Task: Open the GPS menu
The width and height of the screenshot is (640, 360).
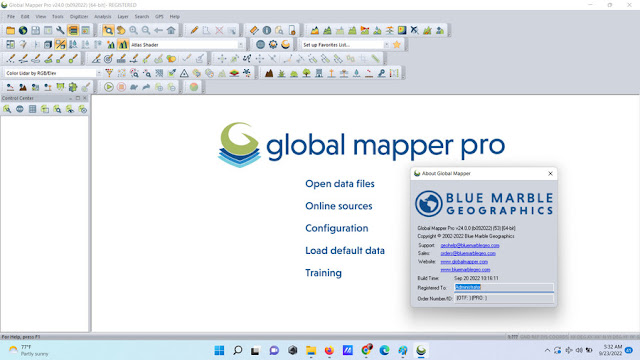Action: pyautogui.click(x=159, y=17)
